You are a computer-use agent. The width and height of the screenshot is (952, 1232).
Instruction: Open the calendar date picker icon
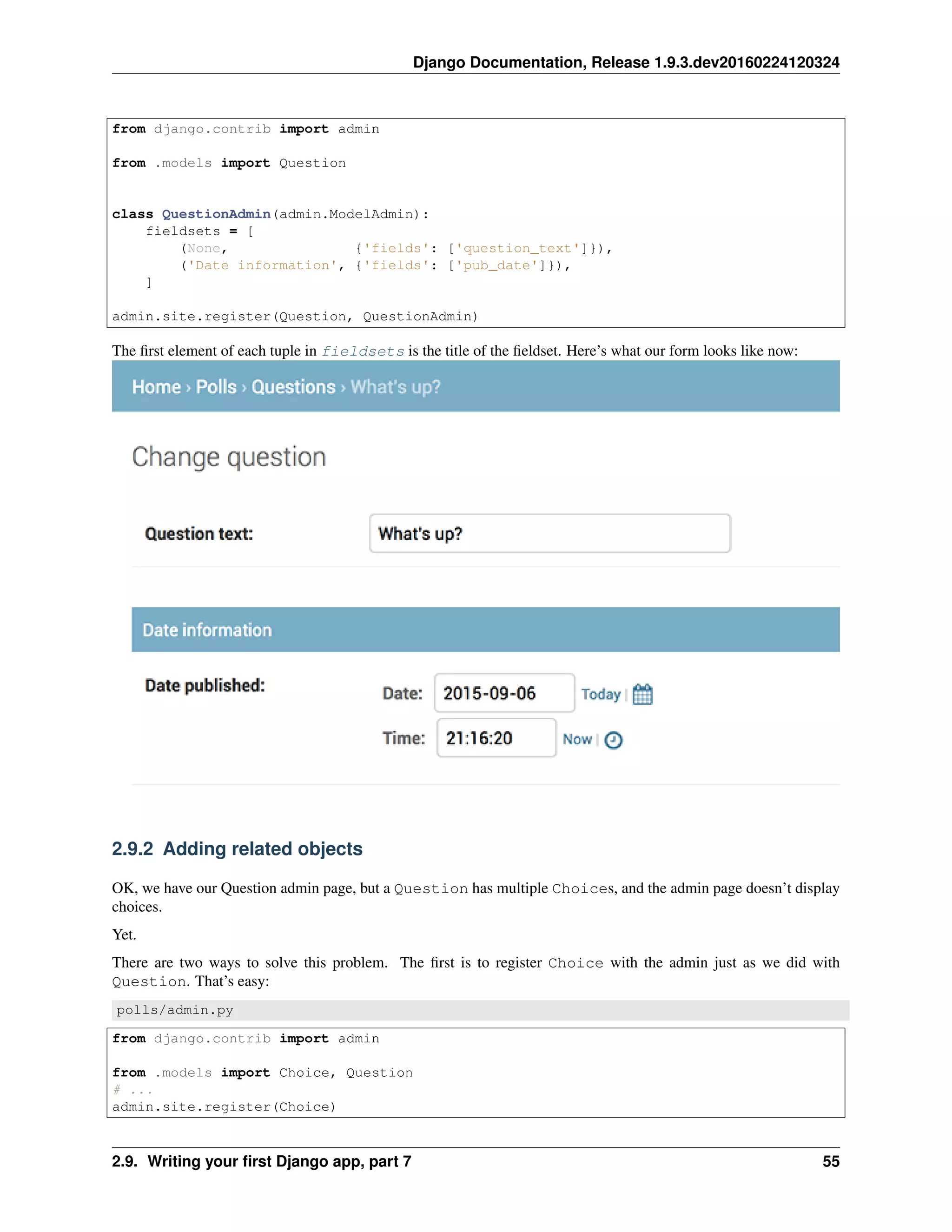pos(642,694)
